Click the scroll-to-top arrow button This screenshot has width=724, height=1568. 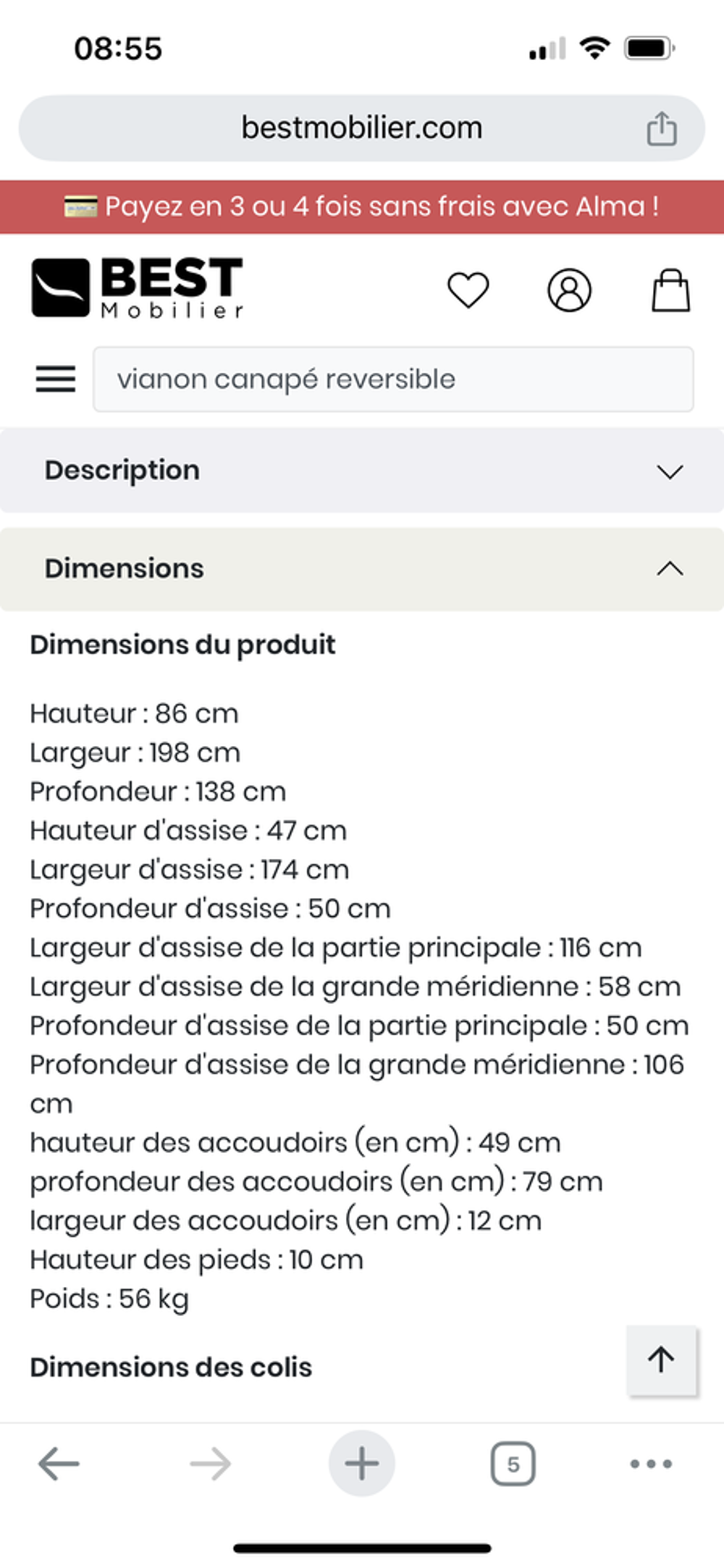point(662,1359)
